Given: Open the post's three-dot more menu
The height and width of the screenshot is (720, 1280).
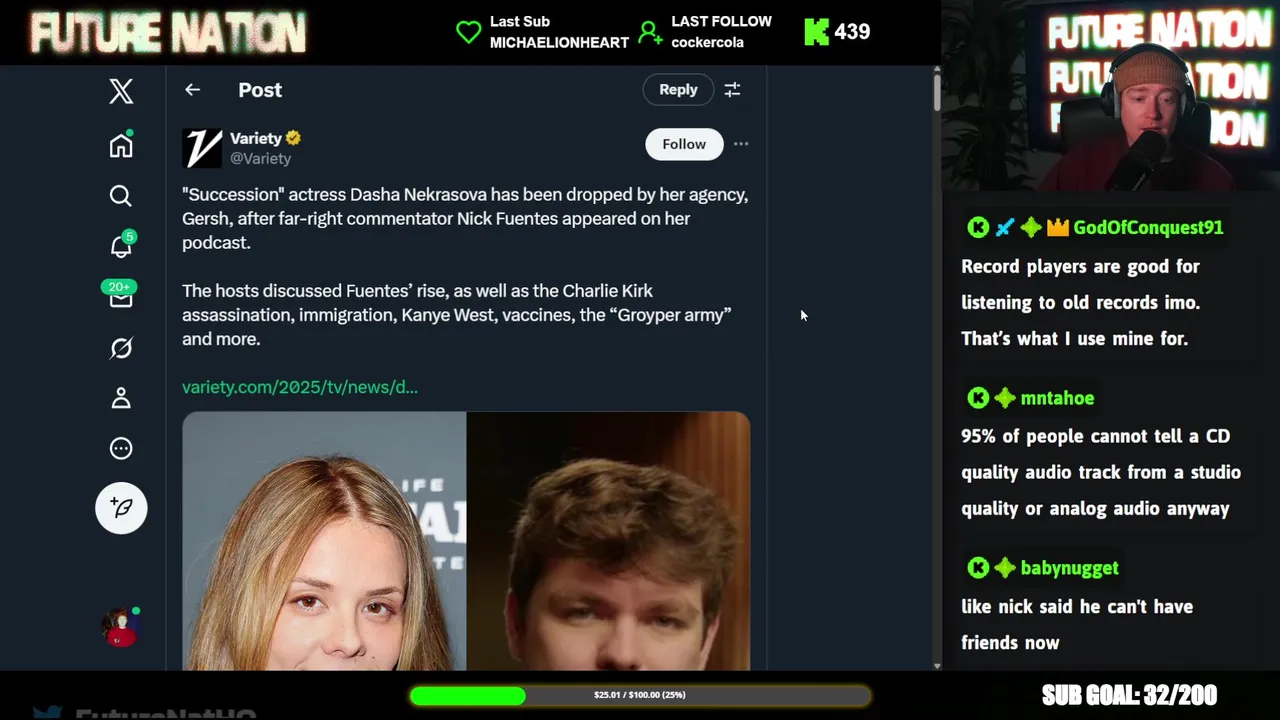Looking at the screenshot, I should tap(741, 144).
